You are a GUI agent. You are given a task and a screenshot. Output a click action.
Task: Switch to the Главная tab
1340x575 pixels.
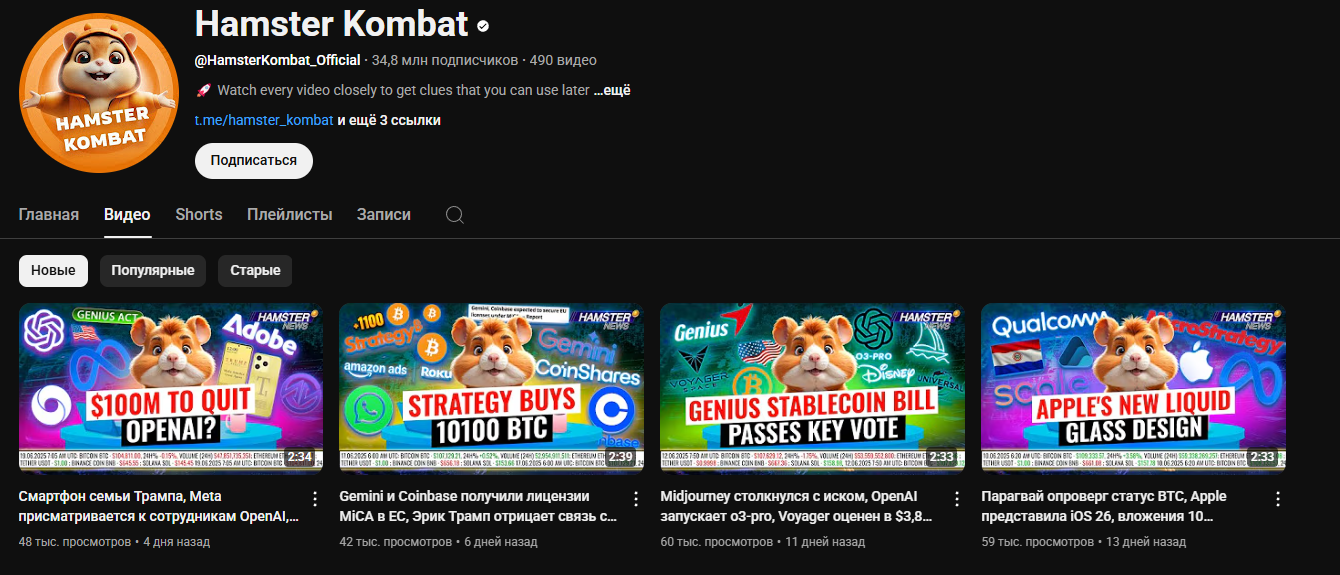pyautogui.click(x=49, y=215)
